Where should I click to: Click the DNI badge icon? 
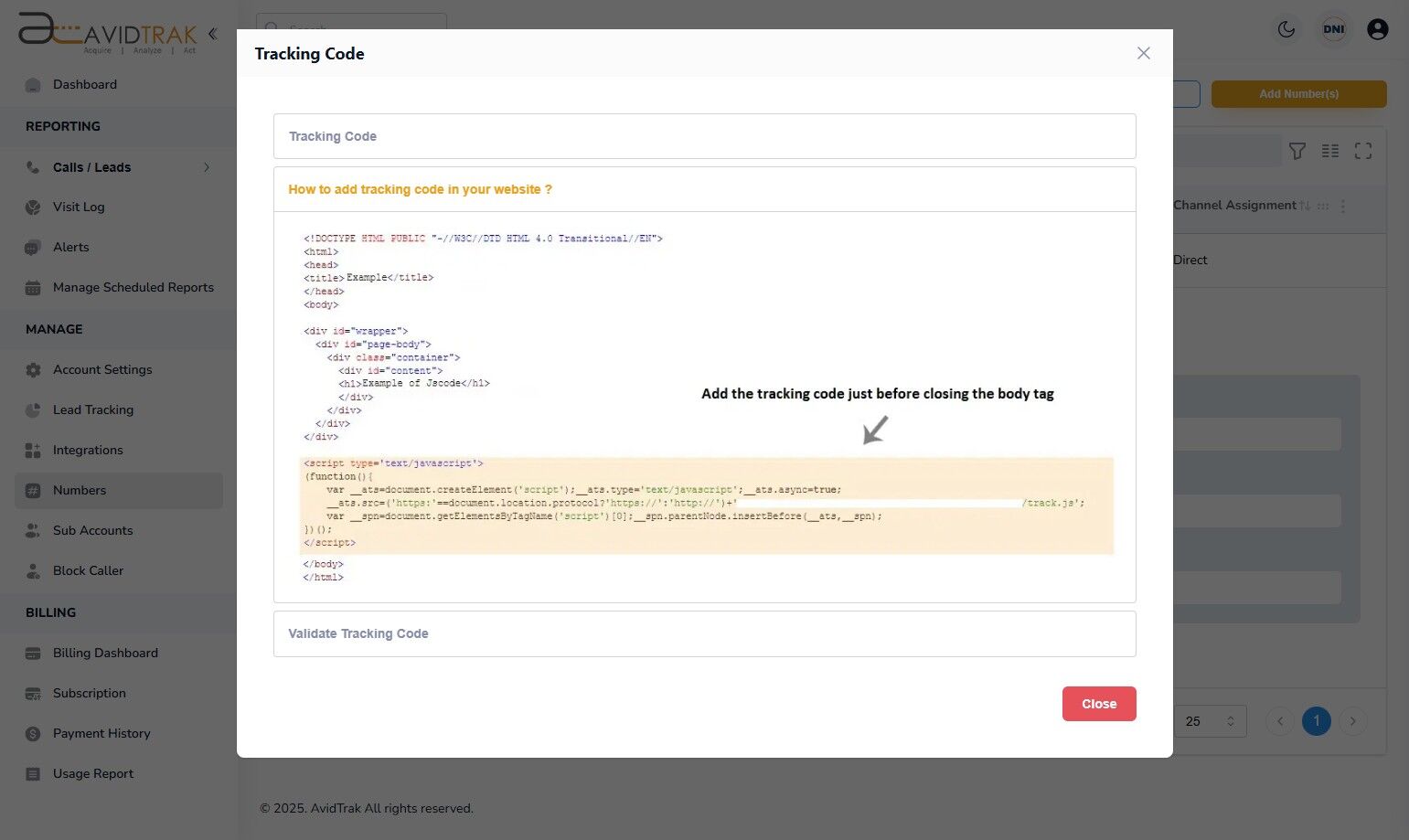point(1334,29)
